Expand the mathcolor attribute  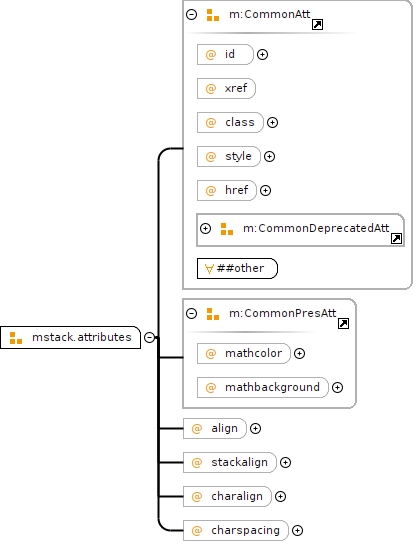299,353
